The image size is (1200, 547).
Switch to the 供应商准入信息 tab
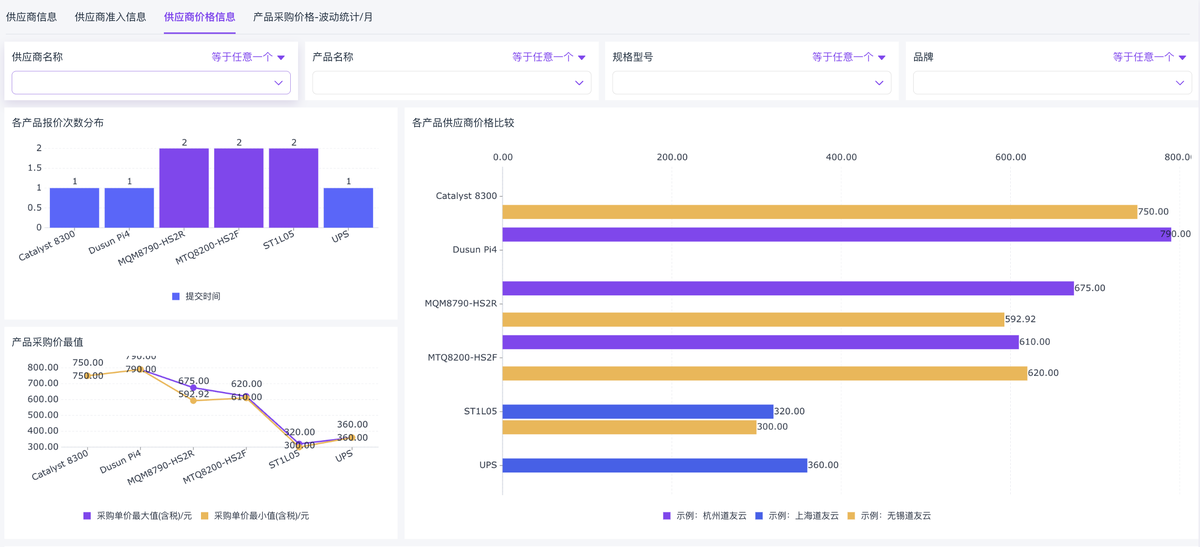click(x=110, y=17)
